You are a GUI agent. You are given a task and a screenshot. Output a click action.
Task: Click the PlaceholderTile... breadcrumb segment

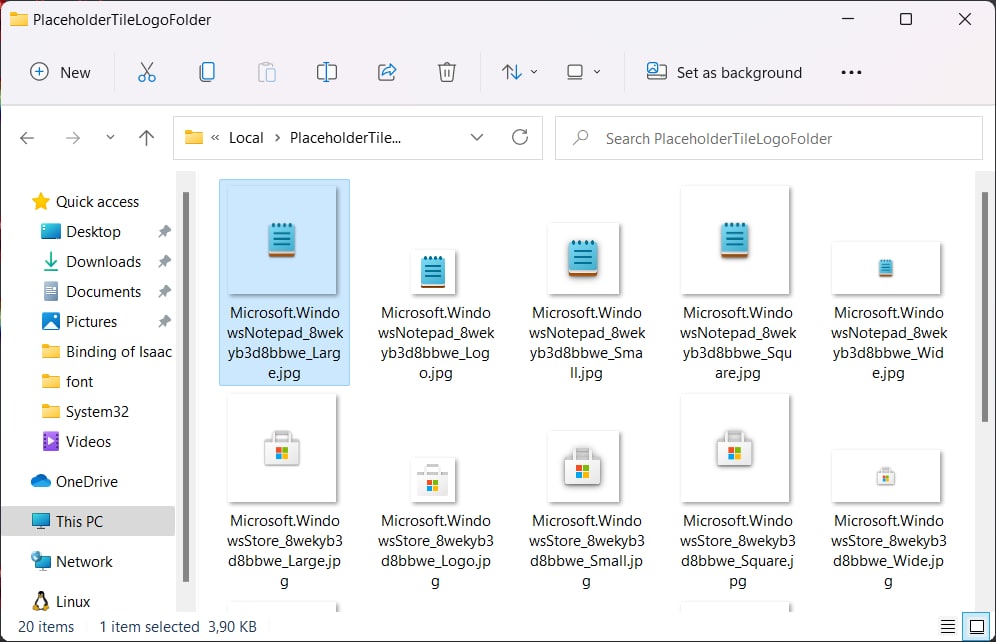pos(346,138)
